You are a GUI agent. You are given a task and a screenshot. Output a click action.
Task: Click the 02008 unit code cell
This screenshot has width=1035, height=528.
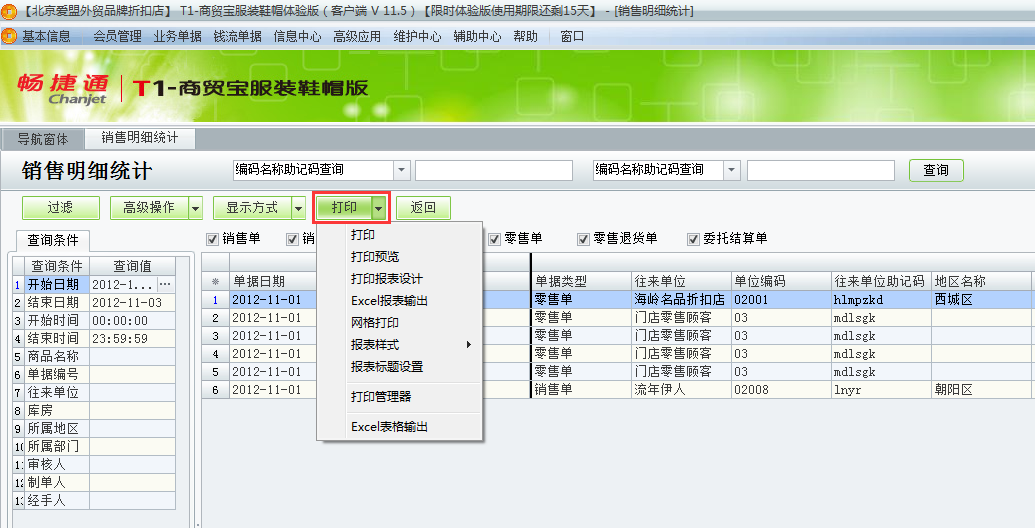(782, 389)
